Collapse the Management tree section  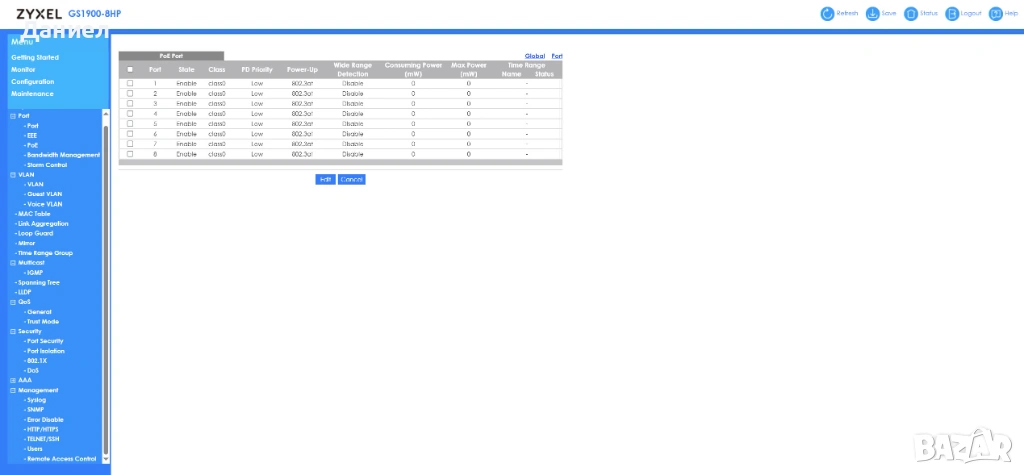13,390
